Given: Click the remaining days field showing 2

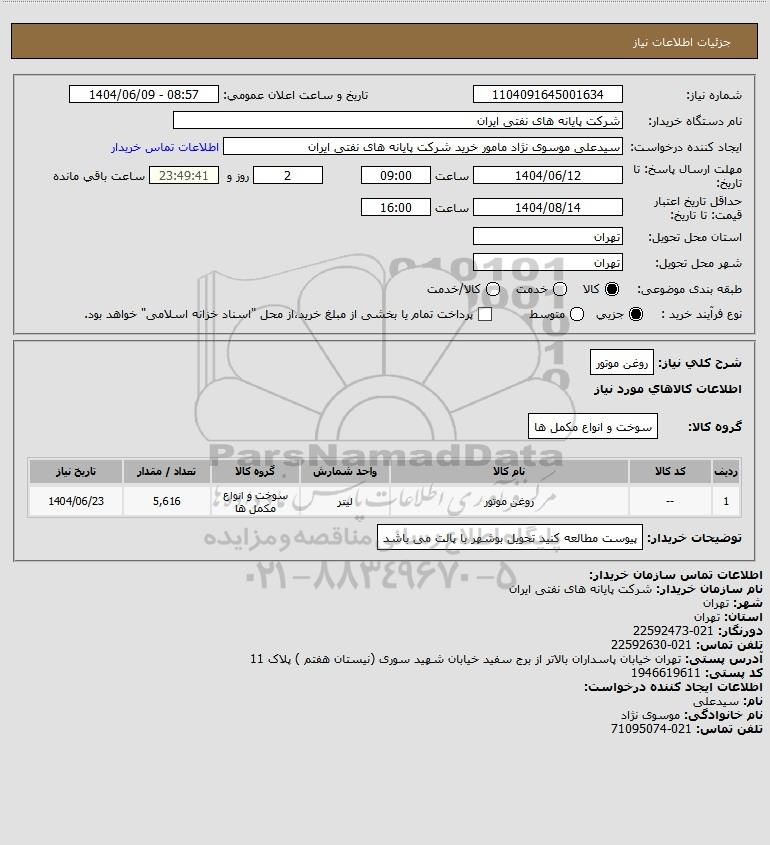Looking at the screenshot, I should 288,176.
